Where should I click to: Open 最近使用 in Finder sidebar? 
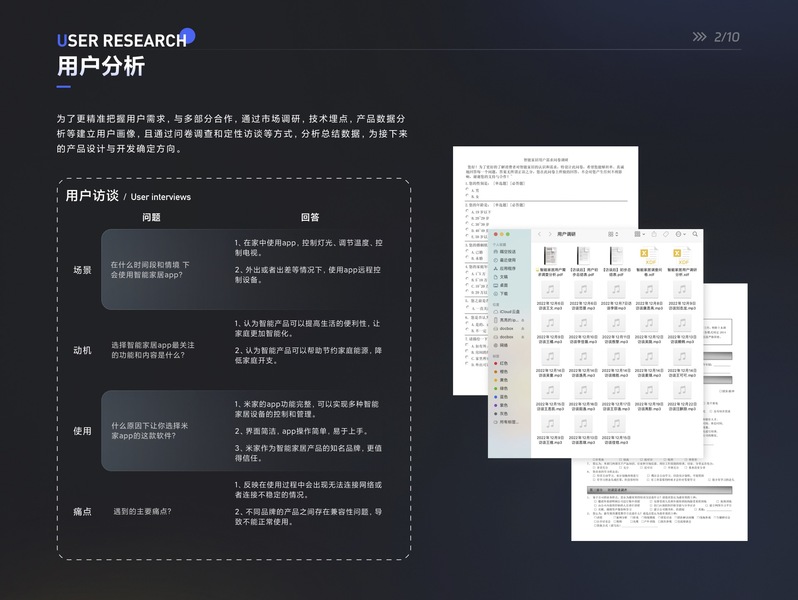[504, 260]
